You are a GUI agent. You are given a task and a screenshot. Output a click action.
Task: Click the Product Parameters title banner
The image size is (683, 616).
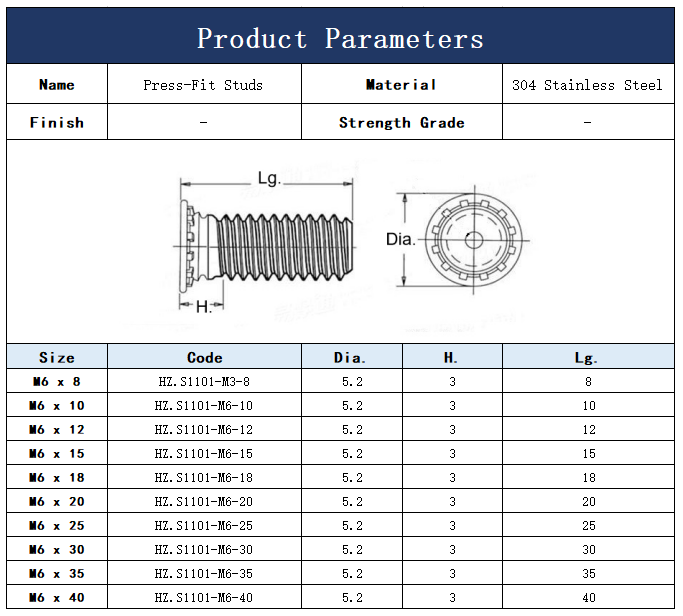click(x=340, y=38)
